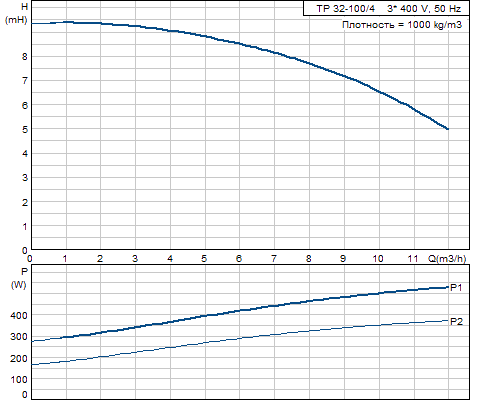Click the 2 tick on the H axis
Image resolution: width=500 pixels, height=400 pixels.
pos(25,202)
